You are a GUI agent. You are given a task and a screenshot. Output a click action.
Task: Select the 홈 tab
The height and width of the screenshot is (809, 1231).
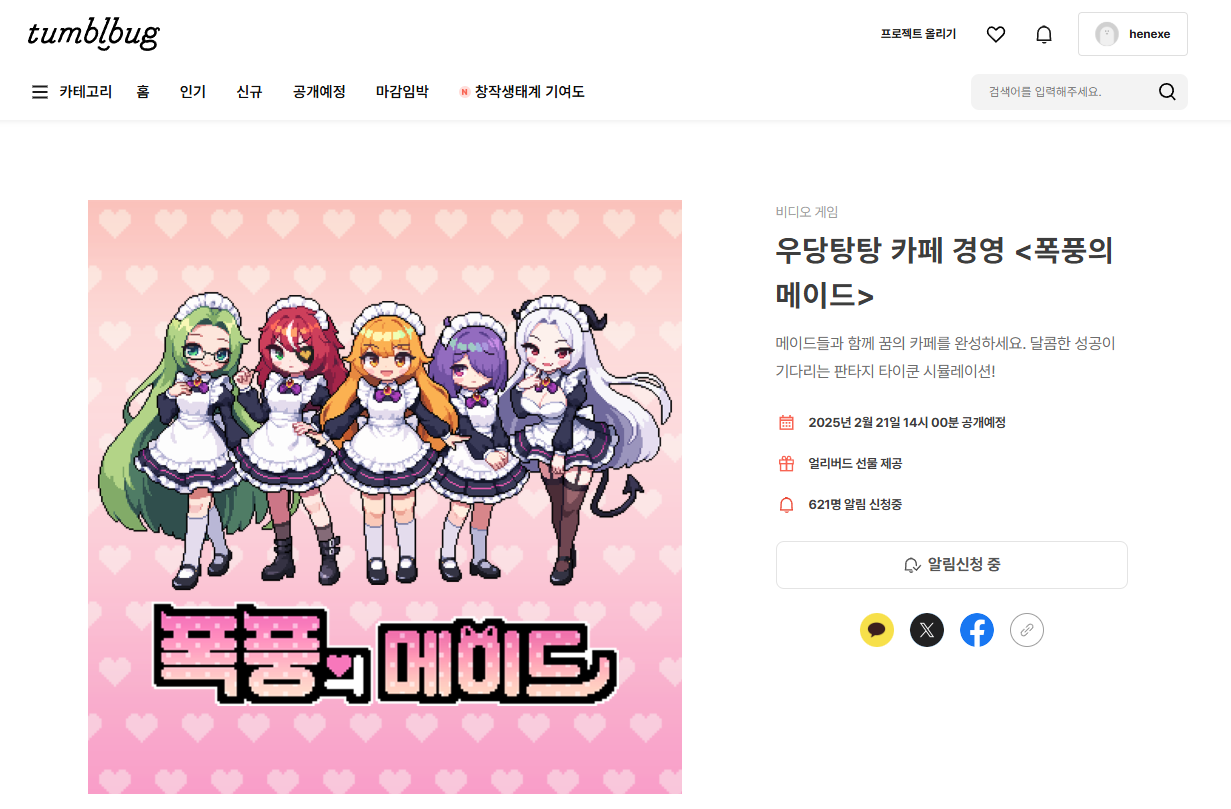coord(143,92)
